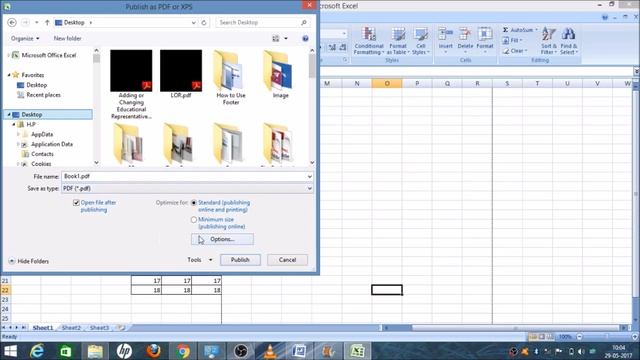Open the Clear dropdown in Excel
Image resolution: width=640 pixels, height=360 pixels.
pos(515,51)
